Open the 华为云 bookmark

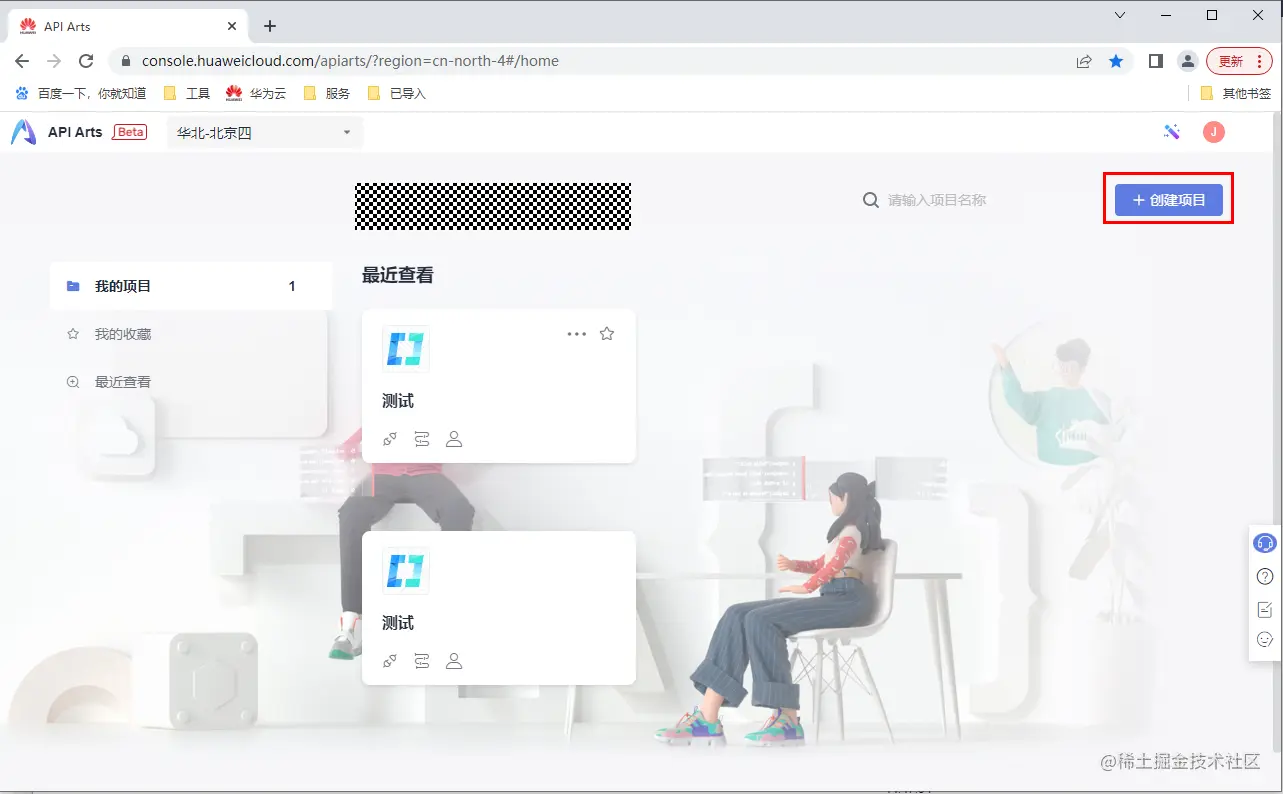click(x=256, y=93)
